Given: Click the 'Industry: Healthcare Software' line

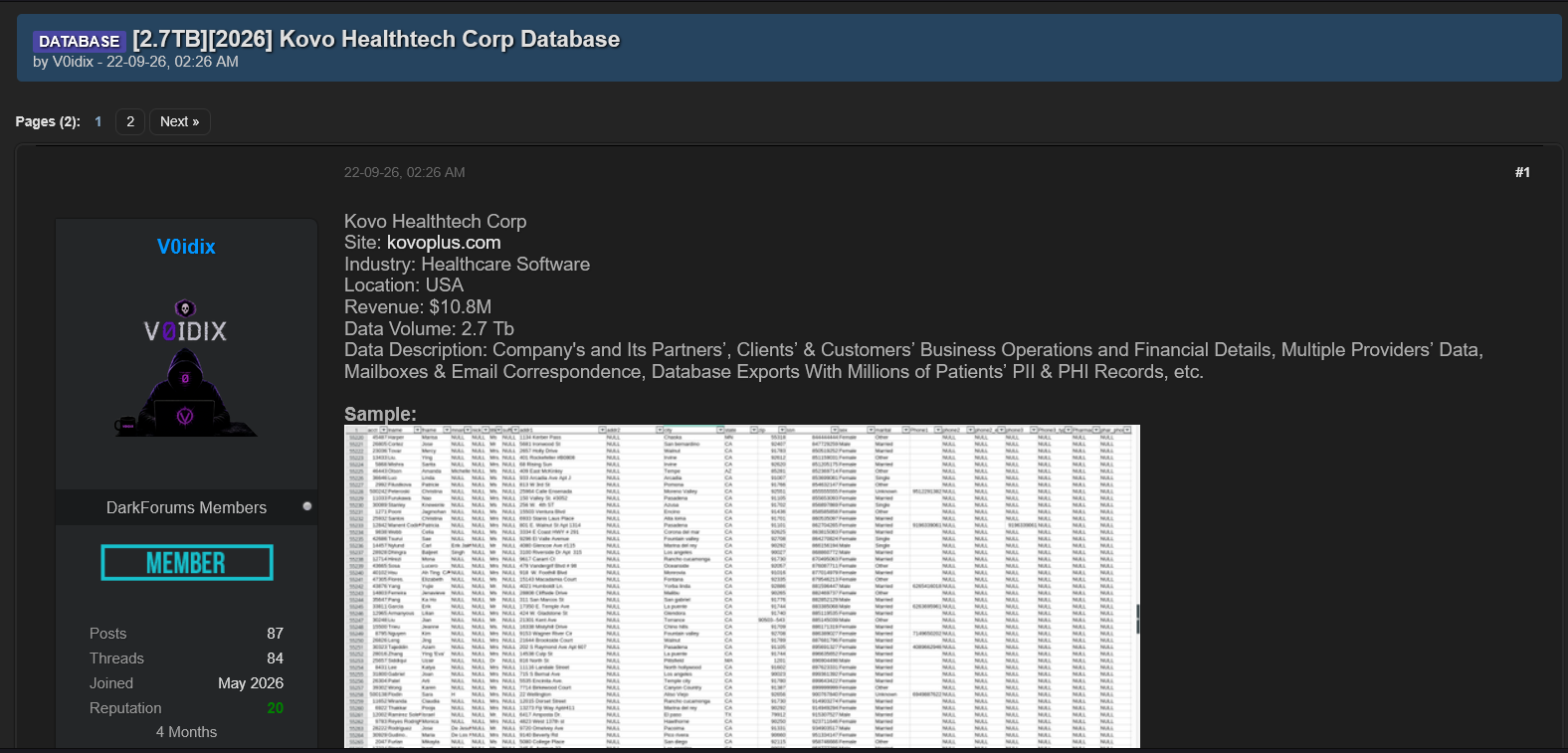Looking at the screenshot, I should tap(468, 265).
